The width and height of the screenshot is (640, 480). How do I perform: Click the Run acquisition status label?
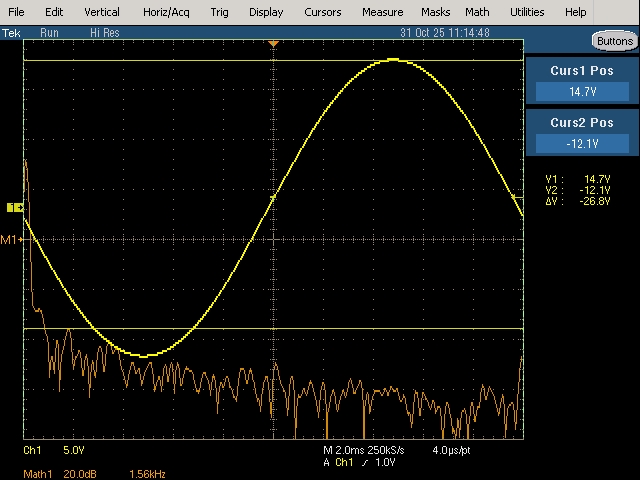click(49, 33)
